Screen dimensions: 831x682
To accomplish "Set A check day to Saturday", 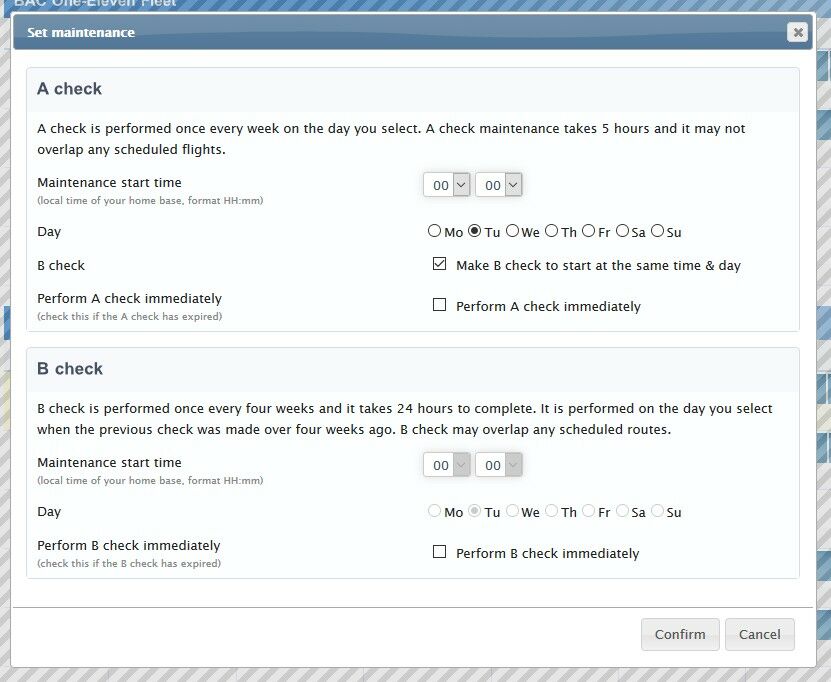I will [622, 232].
